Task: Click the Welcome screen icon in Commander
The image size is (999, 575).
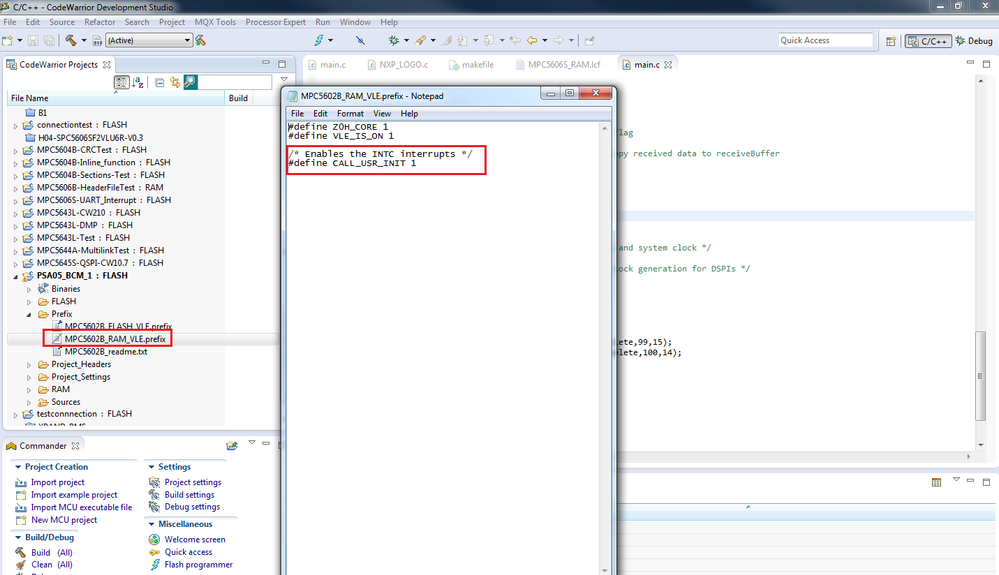Action: pos(154,539)
